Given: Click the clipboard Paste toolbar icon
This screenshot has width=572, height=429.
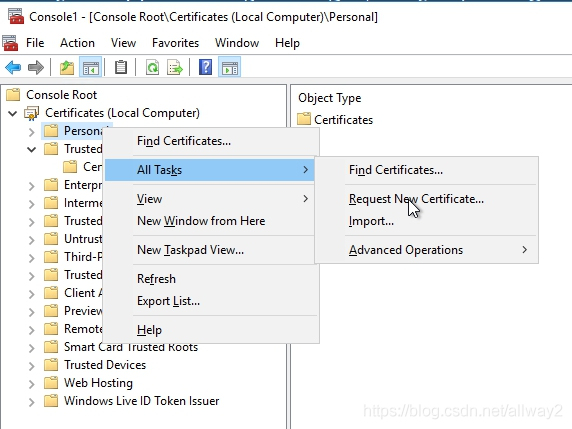Looking at the screenshot, I should coord(121,67).
